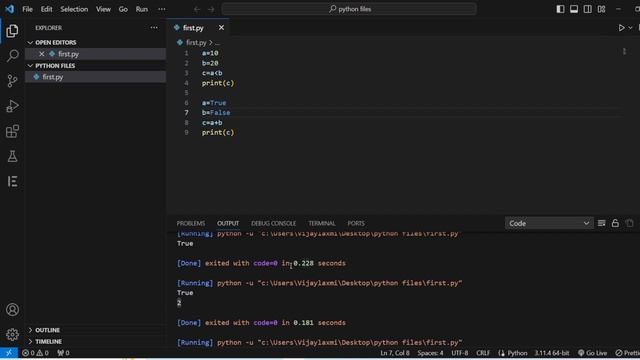Close first.py from Open Editors list
This screenshot has width=640, height=360.
42,54
